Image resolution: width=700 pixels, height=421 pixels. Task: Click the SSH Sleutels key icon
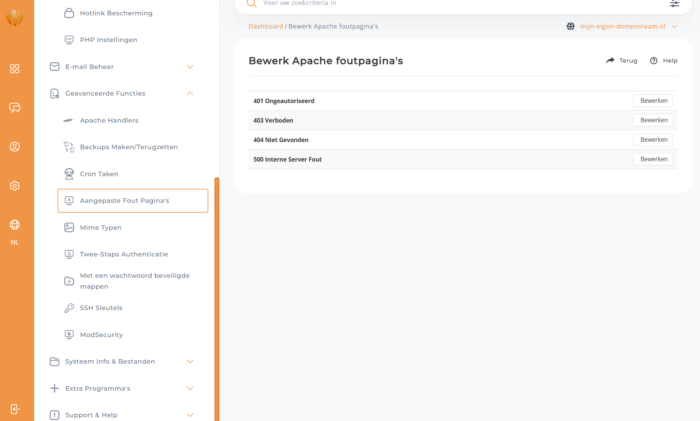69,308
